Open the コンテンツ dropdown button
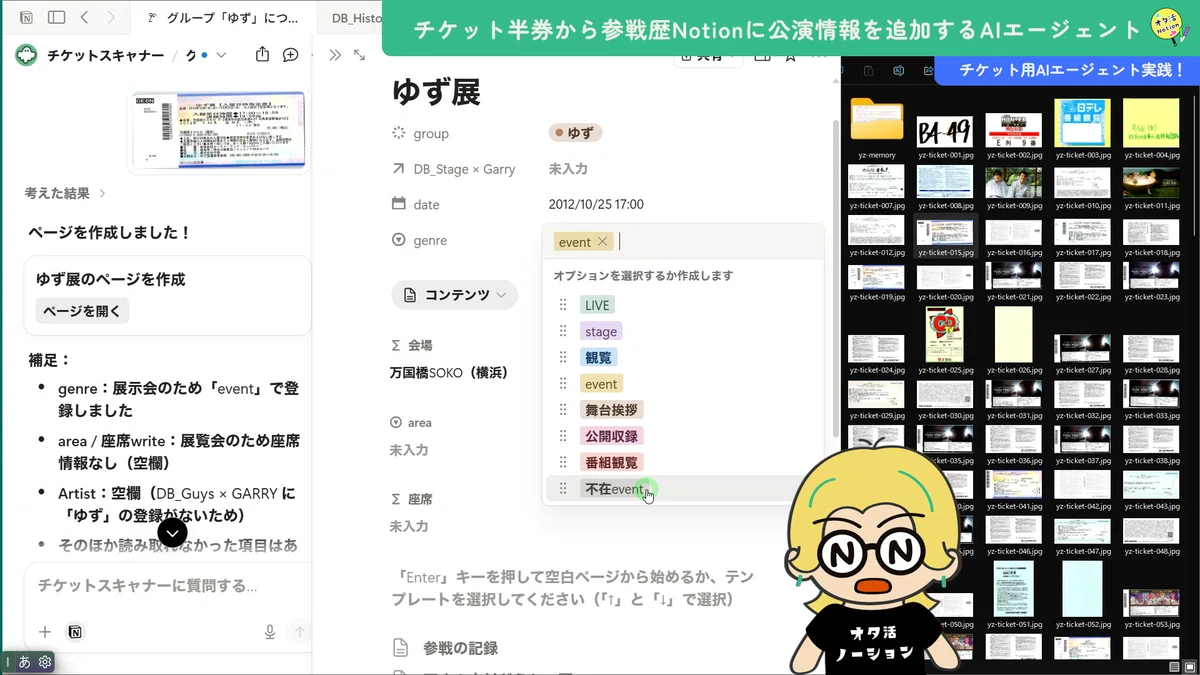Image resolution: width=1200 pixels, height=675 pixels. (455, 295)
